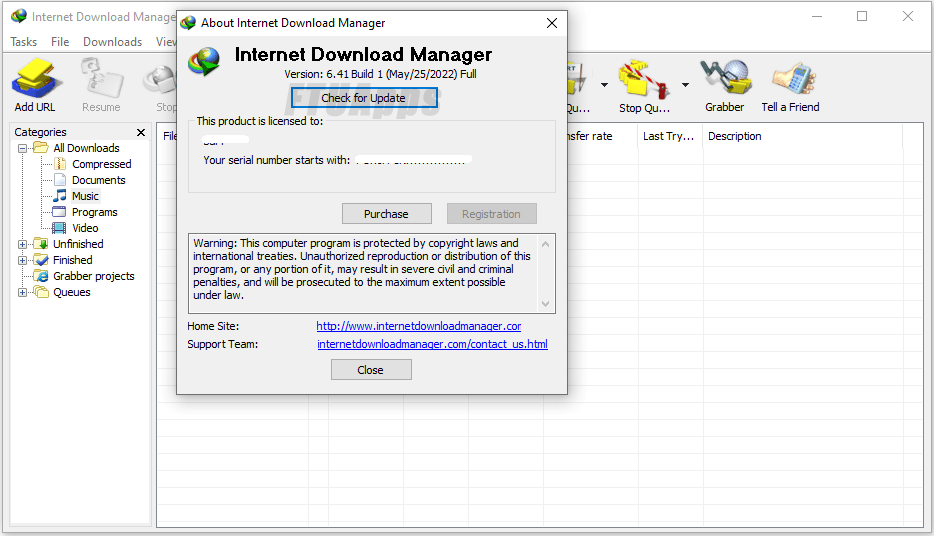Maximize the main IDM window
The width and height of the screenshot is (934, 536).
coord(862,17)
